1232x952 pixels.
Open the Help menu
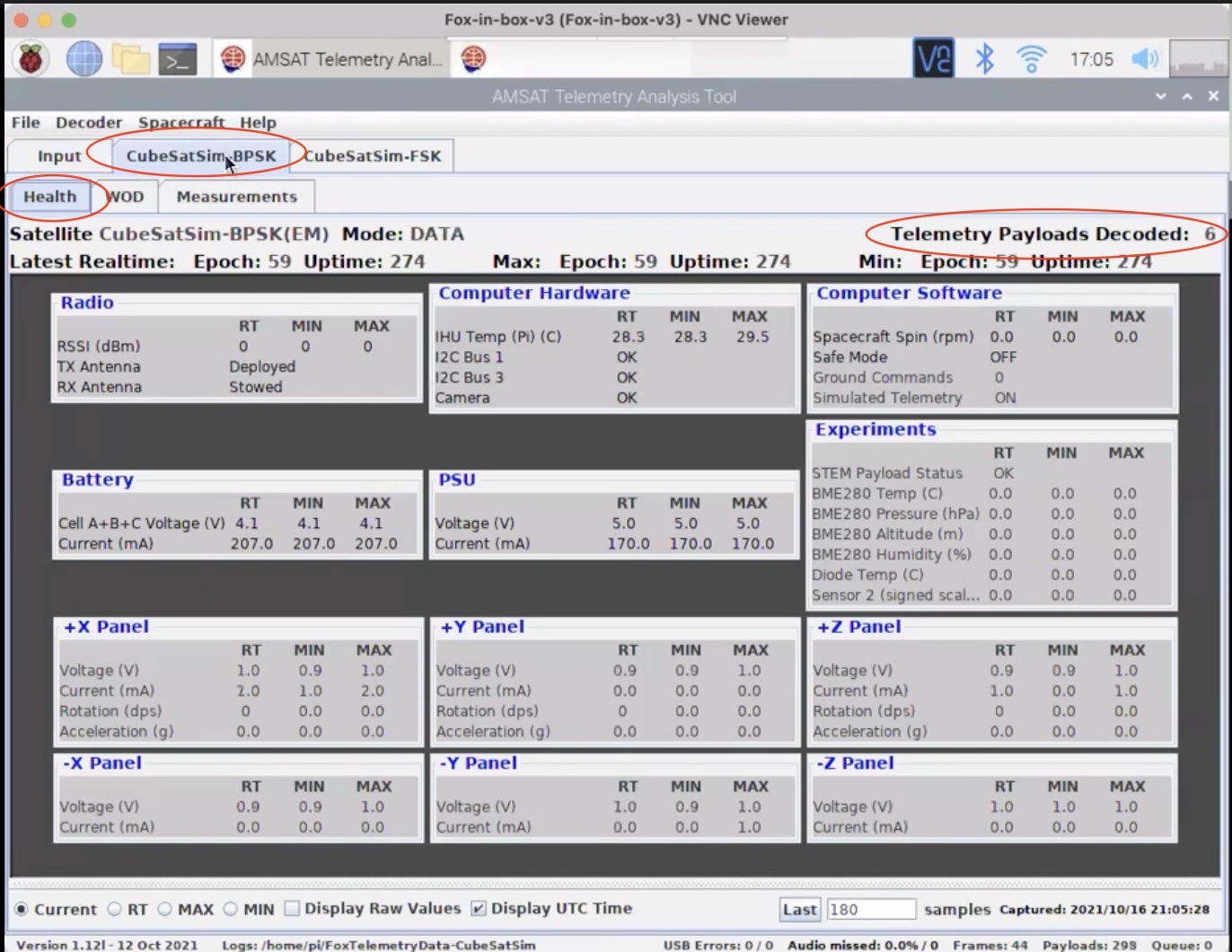[x=258, y=122]
